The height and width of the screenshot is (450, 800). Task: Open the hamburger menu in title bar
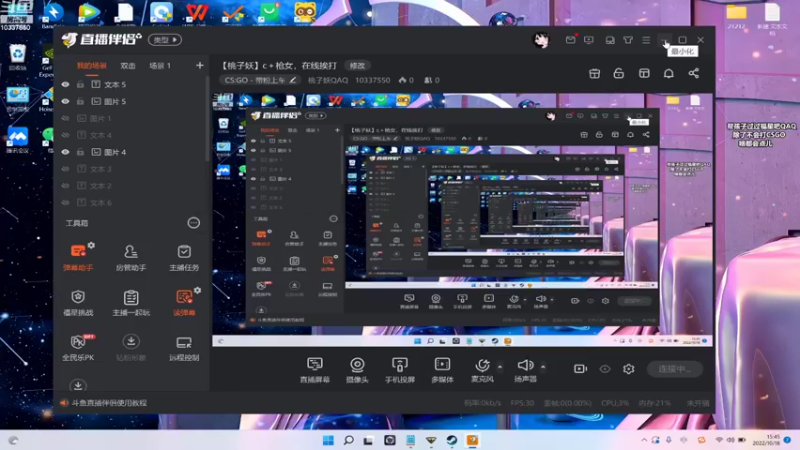(x=646, y=40)
